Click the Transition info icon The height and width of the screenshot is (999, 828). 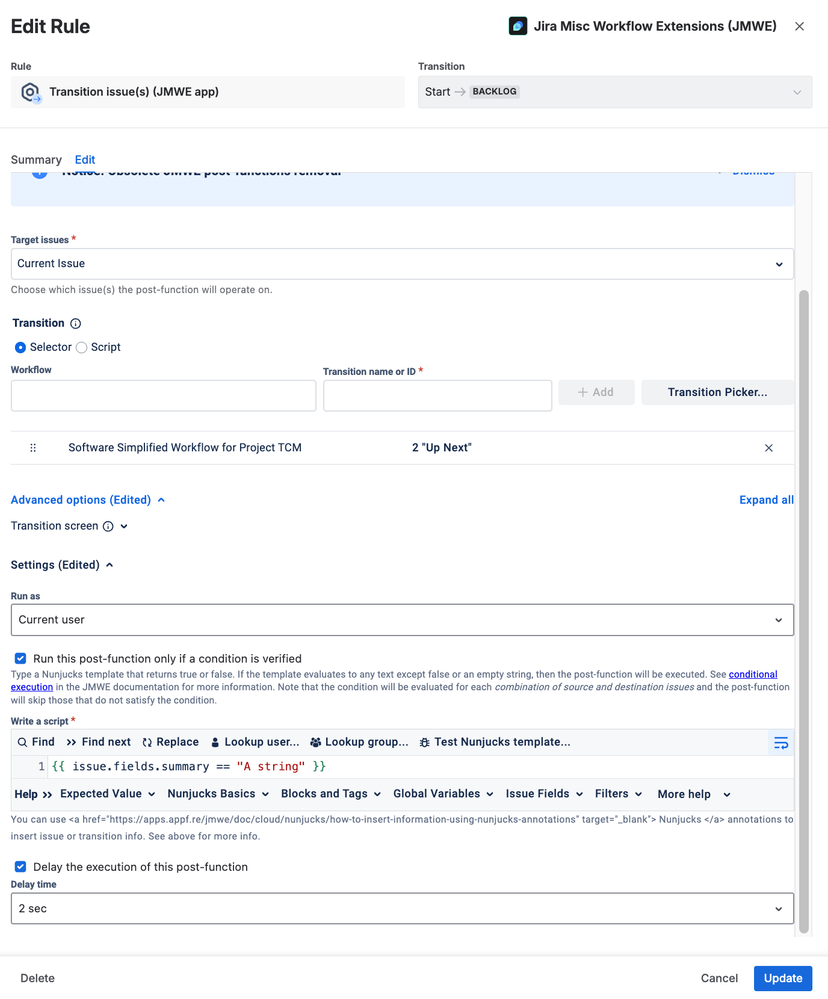point(76,324)
